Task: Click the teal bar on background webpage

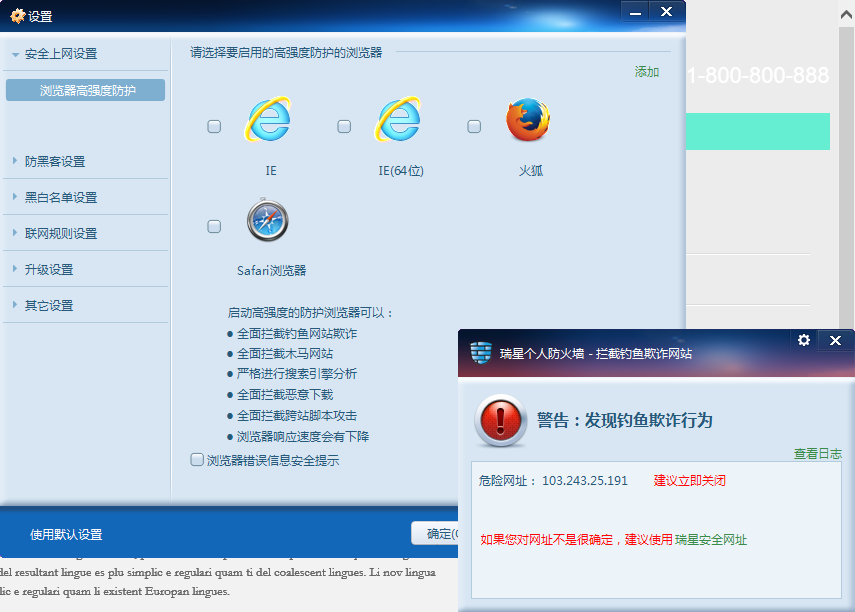Action: [758, 131]
